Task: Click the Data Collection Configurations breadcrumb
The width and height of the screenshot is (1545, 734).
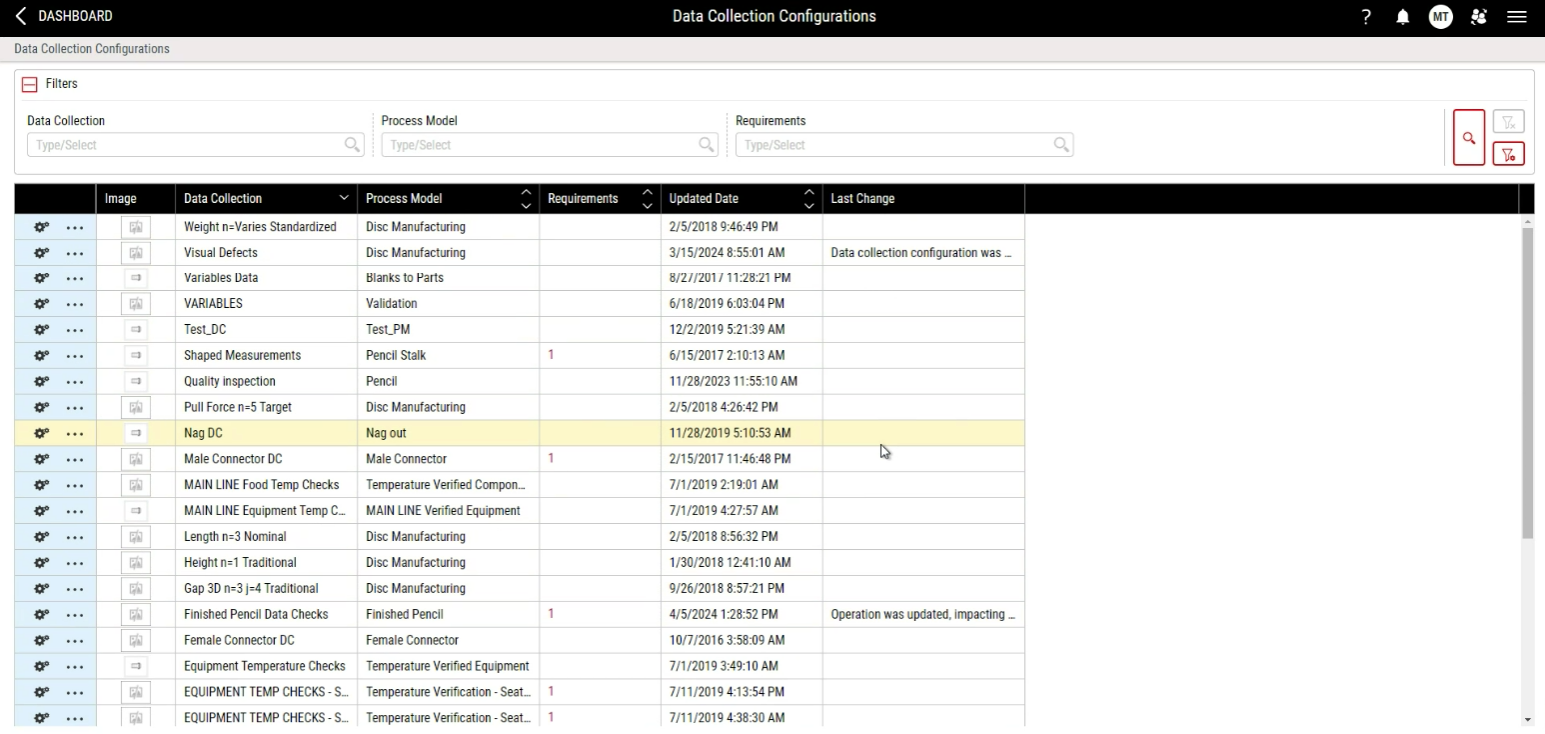Action: click(x=92, y=49)
